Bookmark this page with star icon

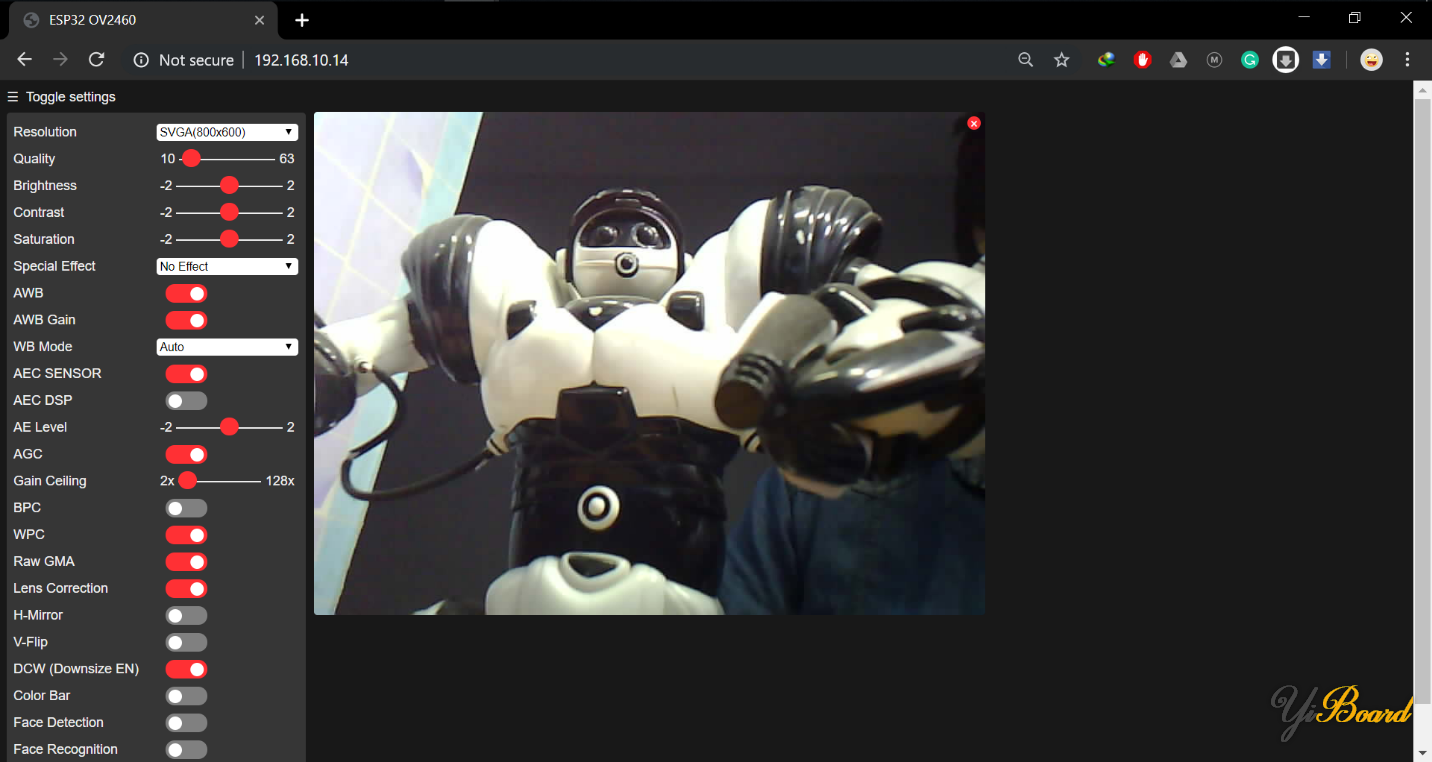point(1062,60)
